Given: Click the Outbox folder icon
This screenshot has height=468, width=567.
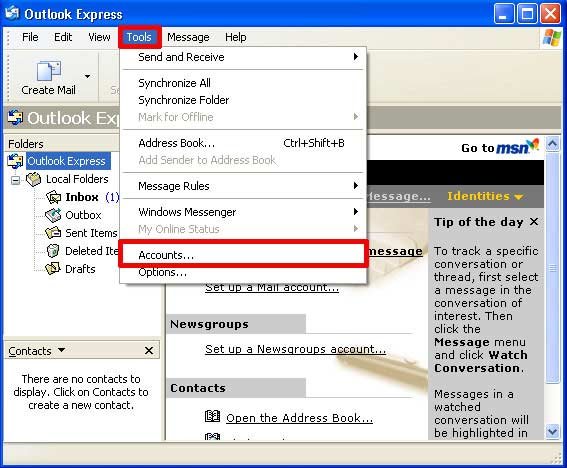Looking at the screenshot, I should point(53,215).
